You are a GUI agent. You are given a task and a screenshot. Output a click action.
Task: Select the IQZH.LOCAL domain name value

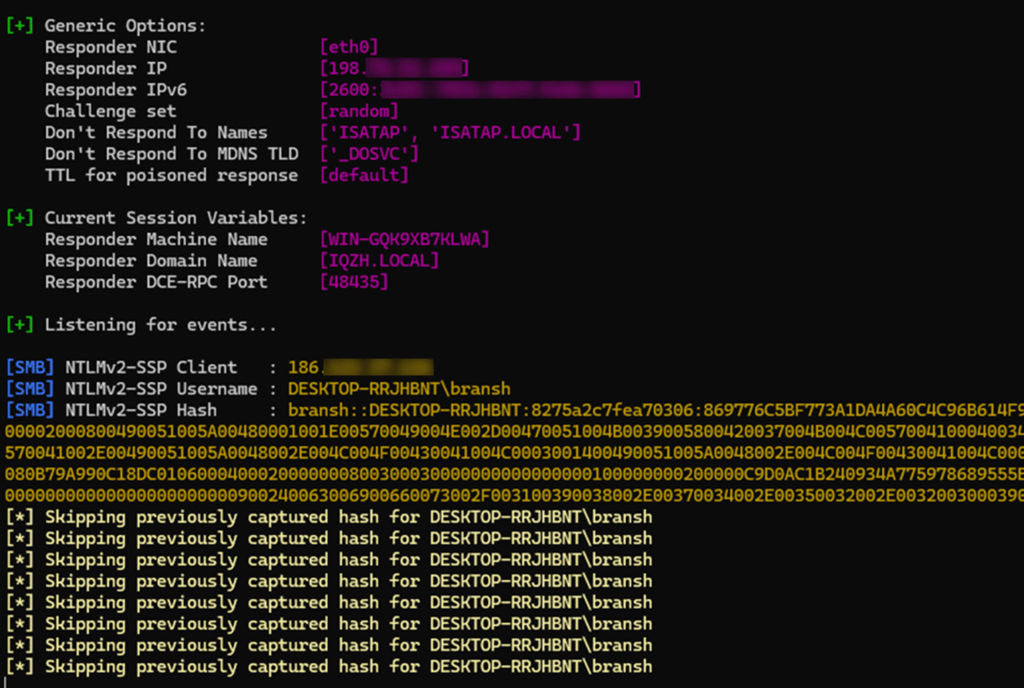(379, 261)
